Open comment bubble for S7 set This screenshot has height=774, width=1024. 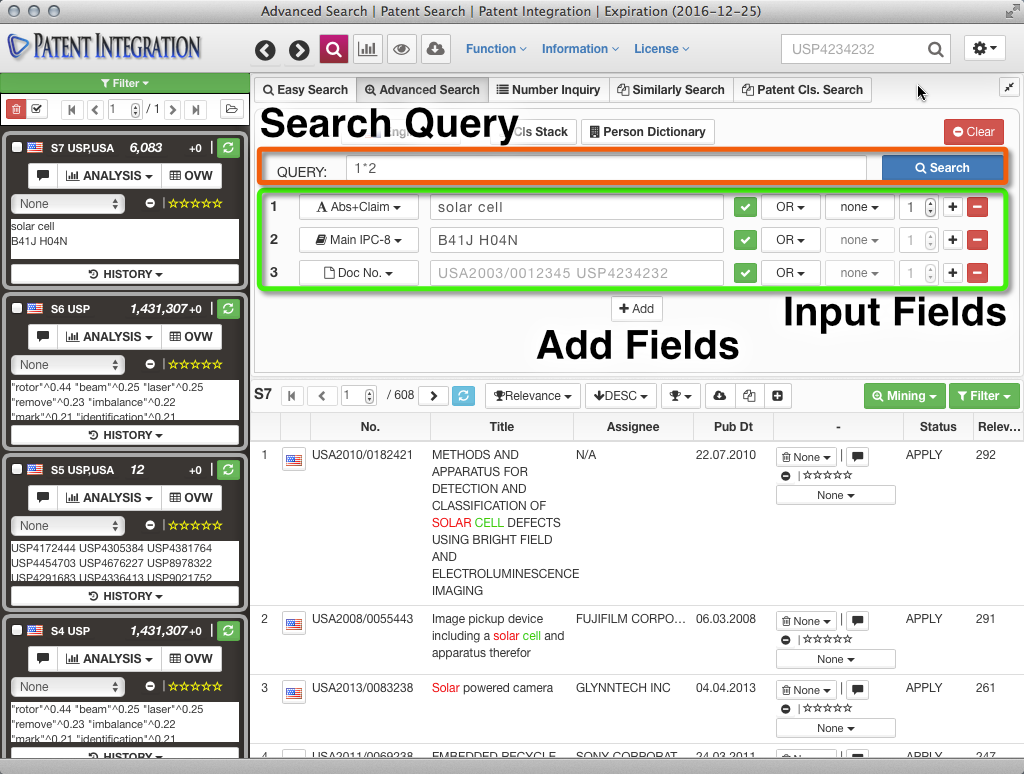[43, 175]
